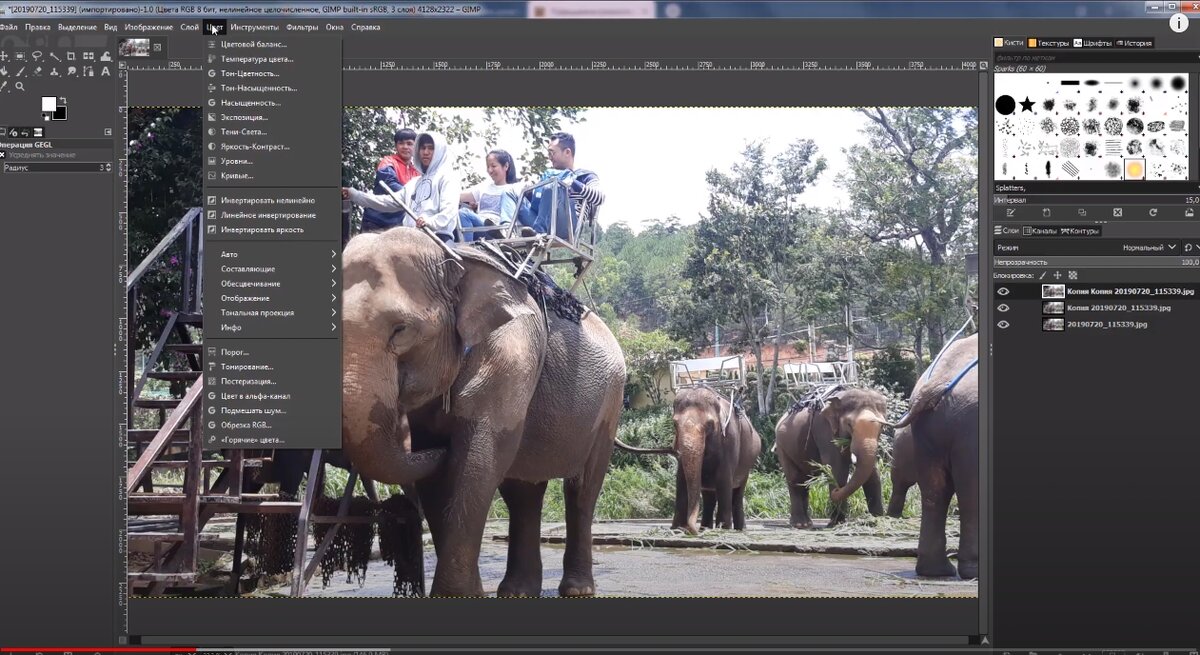Select the Eraser tool
The image size is (1200, 655).
pos(37,72)
